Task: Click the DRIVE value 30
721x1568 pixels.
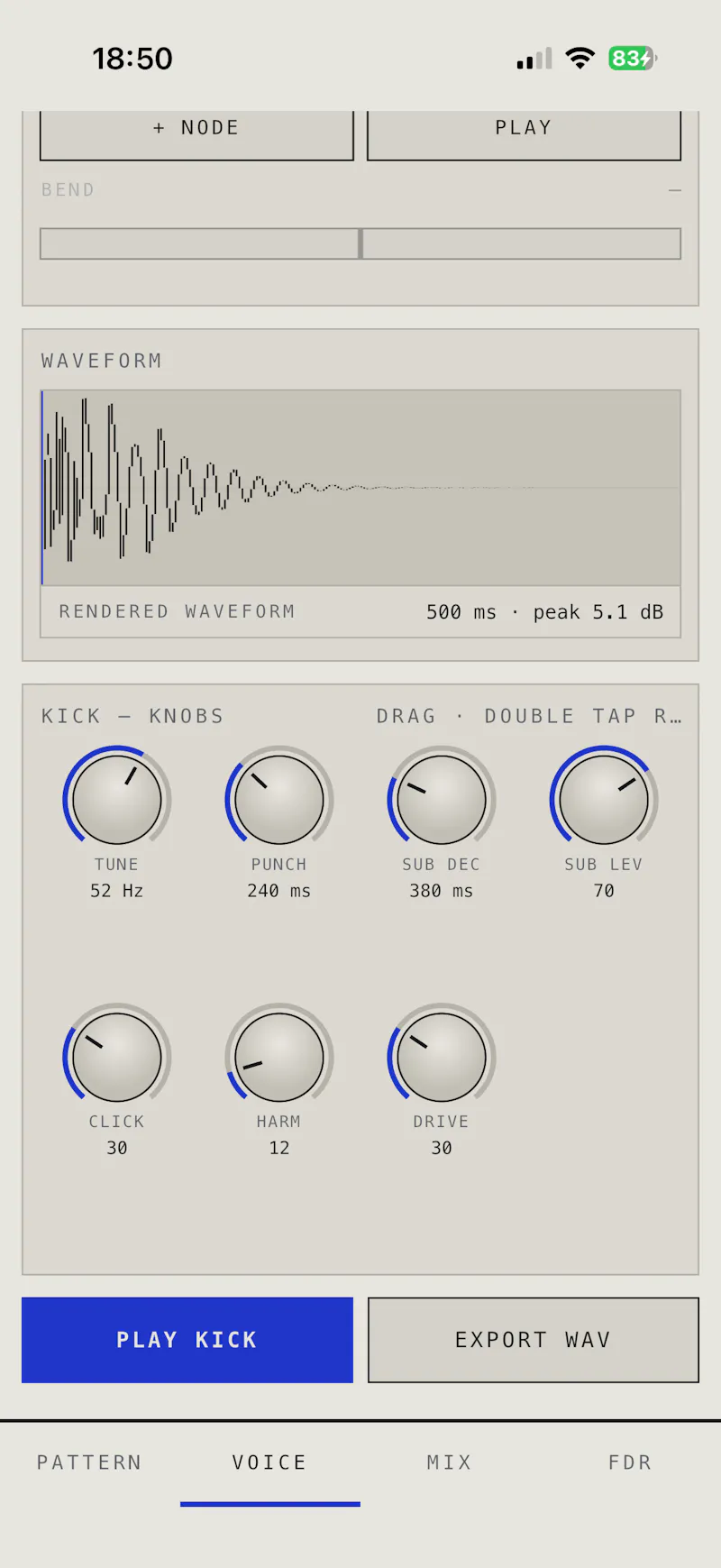Action: [x=442, y=1148]
